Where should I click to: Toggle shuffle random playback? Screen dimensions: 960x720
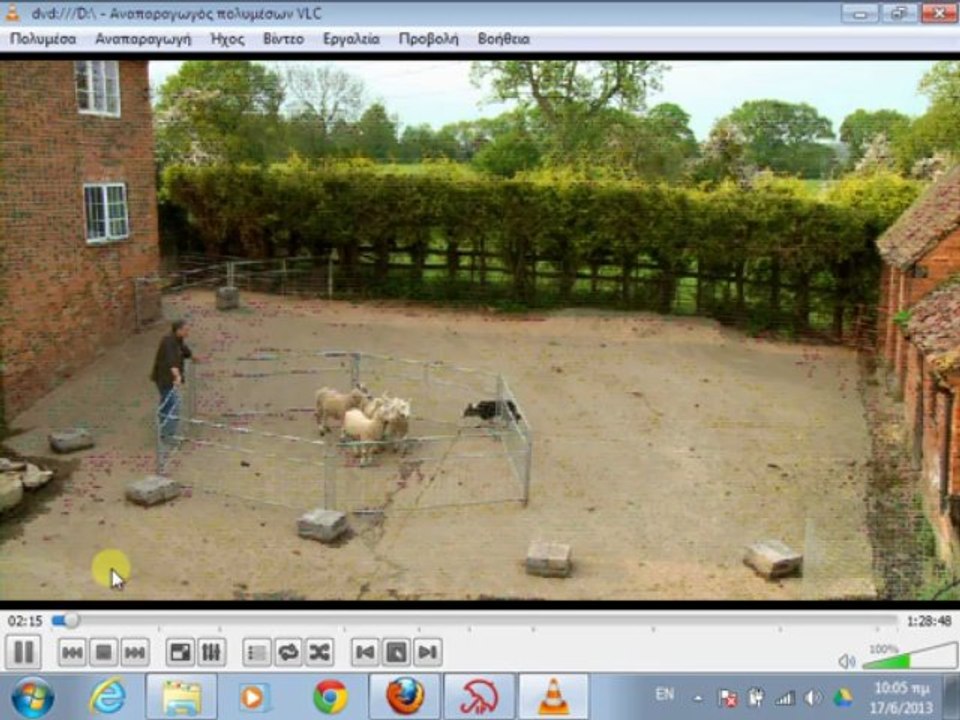pyautogui.click(x=320, y=653)
